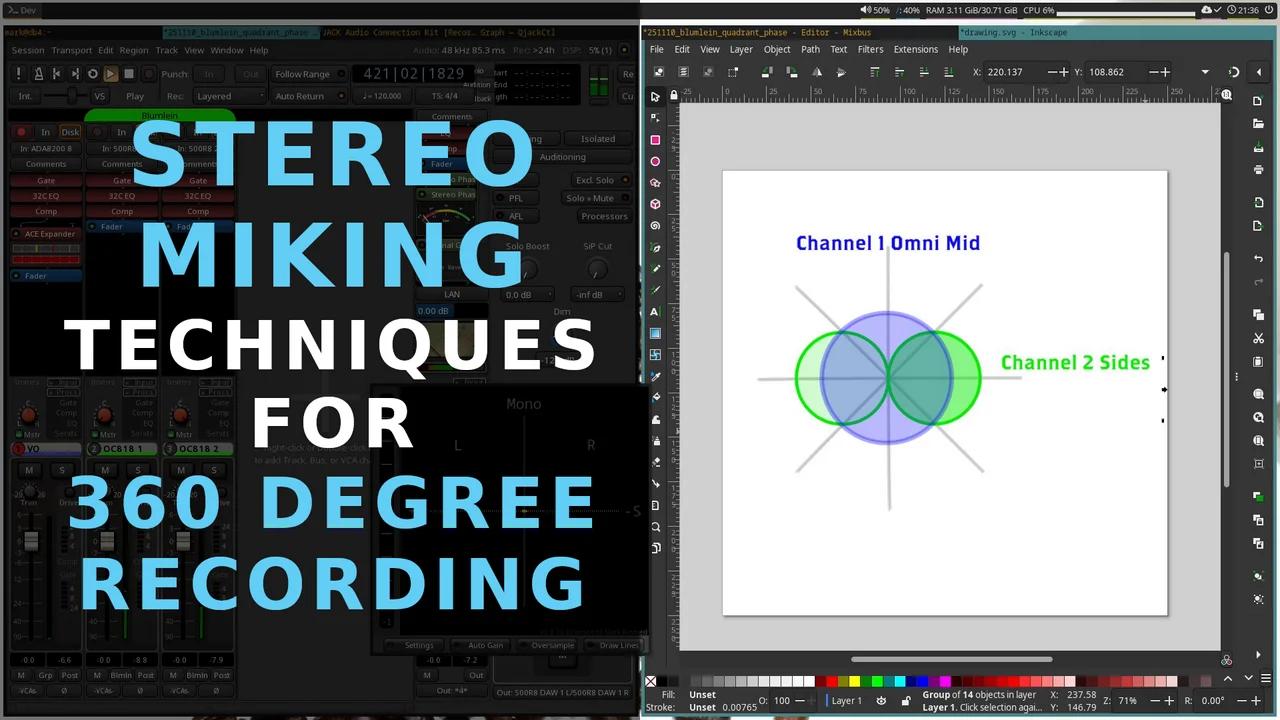This screenshot has width=1280, height=720.
Task: Expand the Inkscape toolbar overflow arrow
Action: (x=1205, y=72)
